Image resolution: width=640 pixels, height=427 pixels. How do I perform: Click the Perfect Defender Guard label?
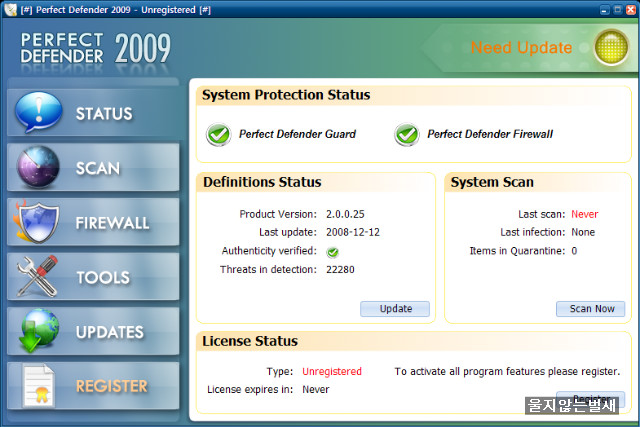297,134
